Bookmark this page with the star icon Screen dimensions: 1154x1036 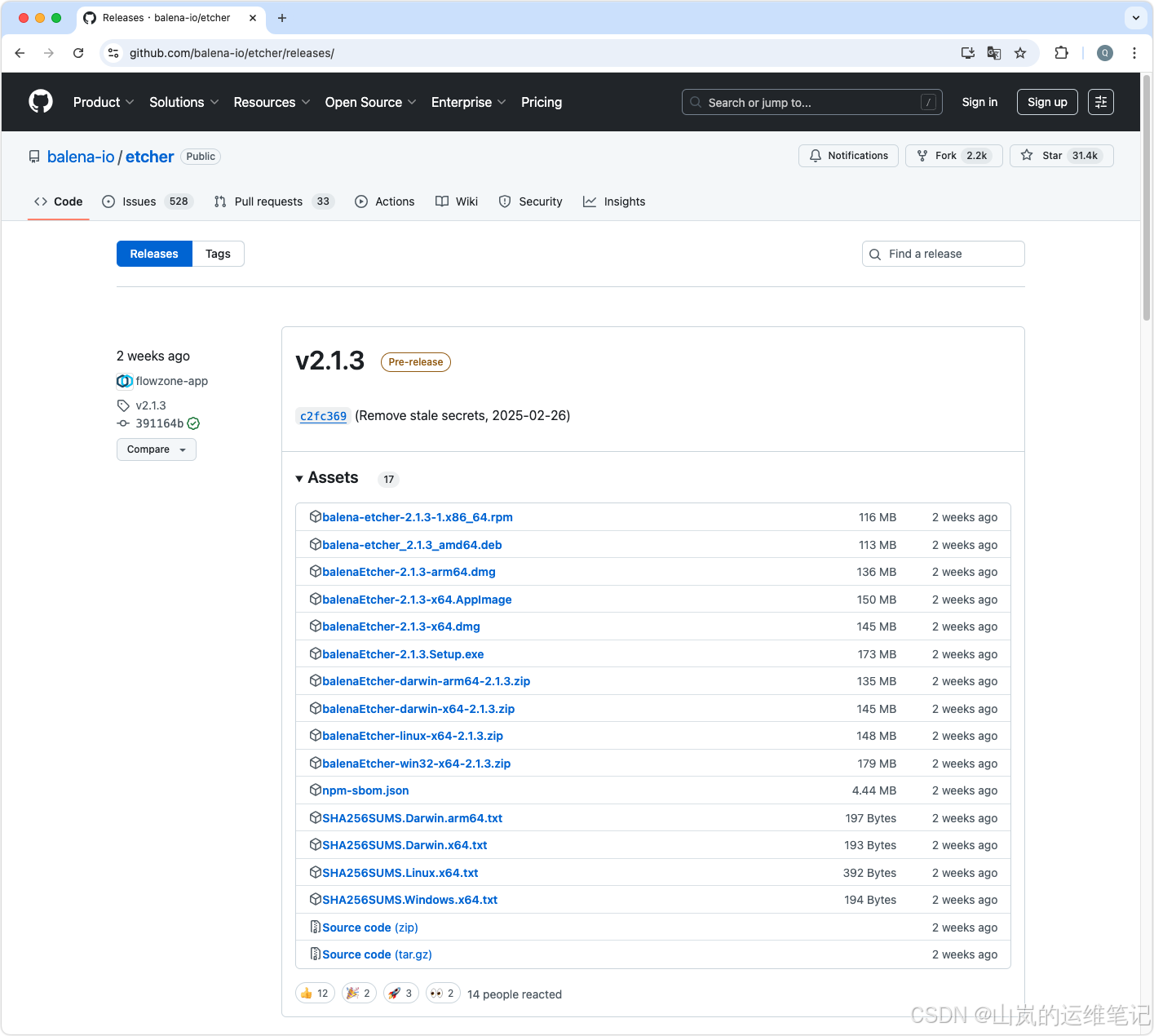(x=1020, y=53)
